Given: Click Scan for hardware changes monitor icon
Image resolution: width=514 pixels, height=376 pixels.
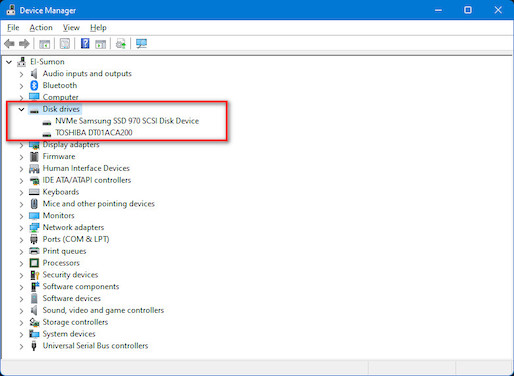Looking at the screenshot, I should click(141, 44).
